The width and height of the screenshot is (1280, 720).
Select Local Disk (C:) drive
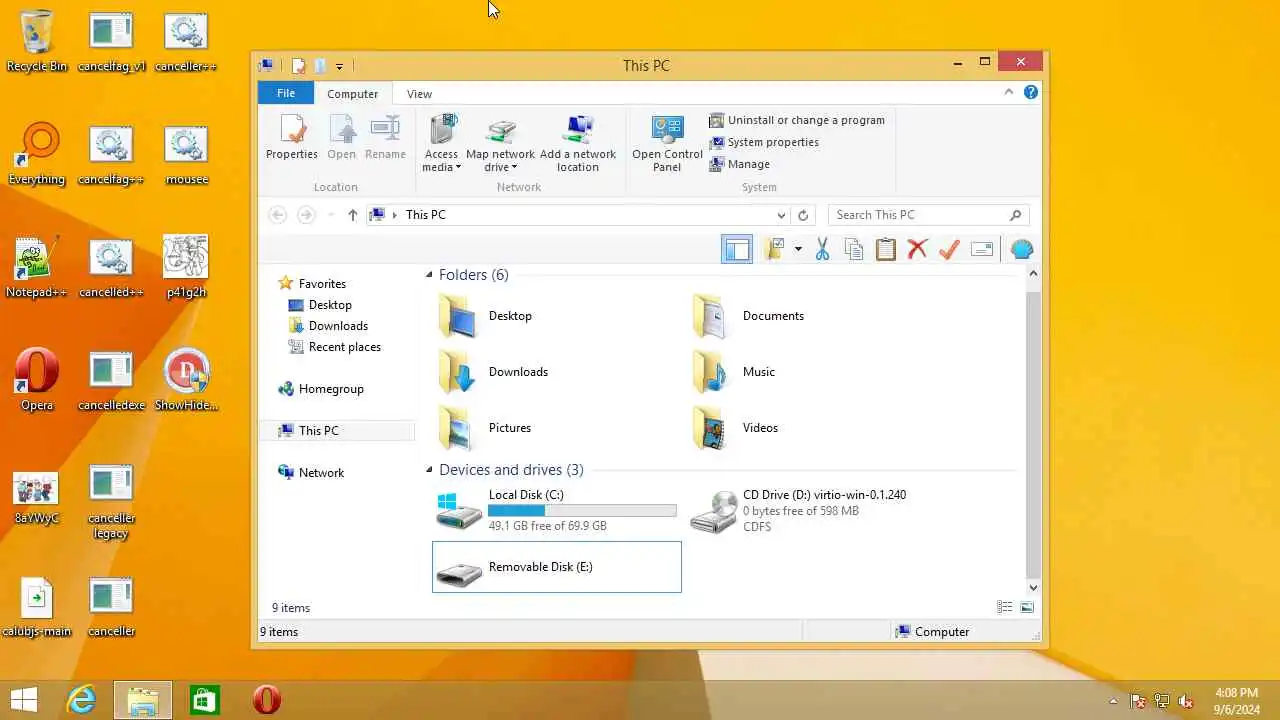(x=557, y=510)
